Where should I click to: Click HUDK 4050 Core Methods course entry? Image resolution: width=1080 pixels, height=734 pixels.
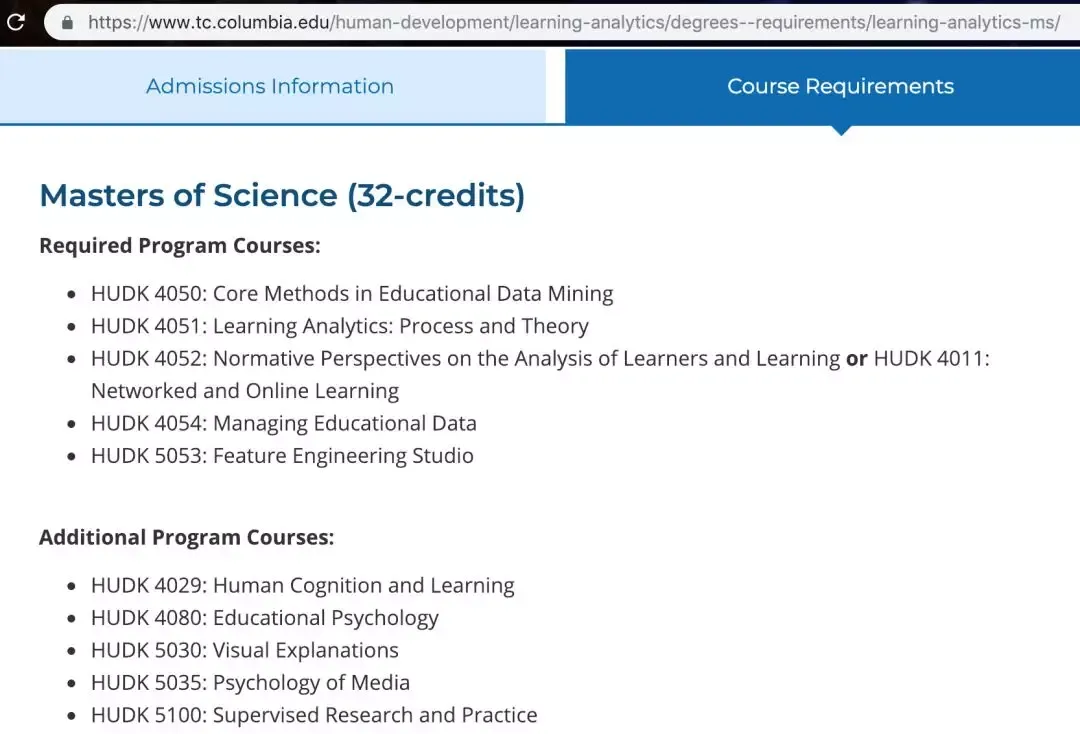click(352, 294)
